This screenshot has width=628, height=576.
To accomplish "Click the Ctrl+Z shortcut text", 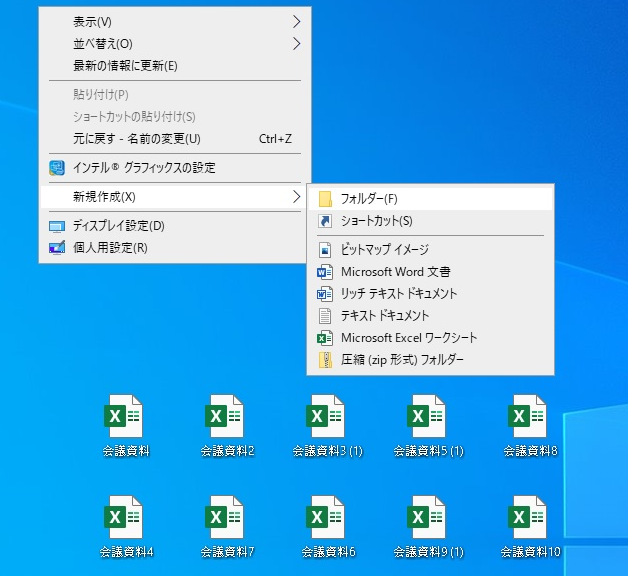I will point(275,139).
